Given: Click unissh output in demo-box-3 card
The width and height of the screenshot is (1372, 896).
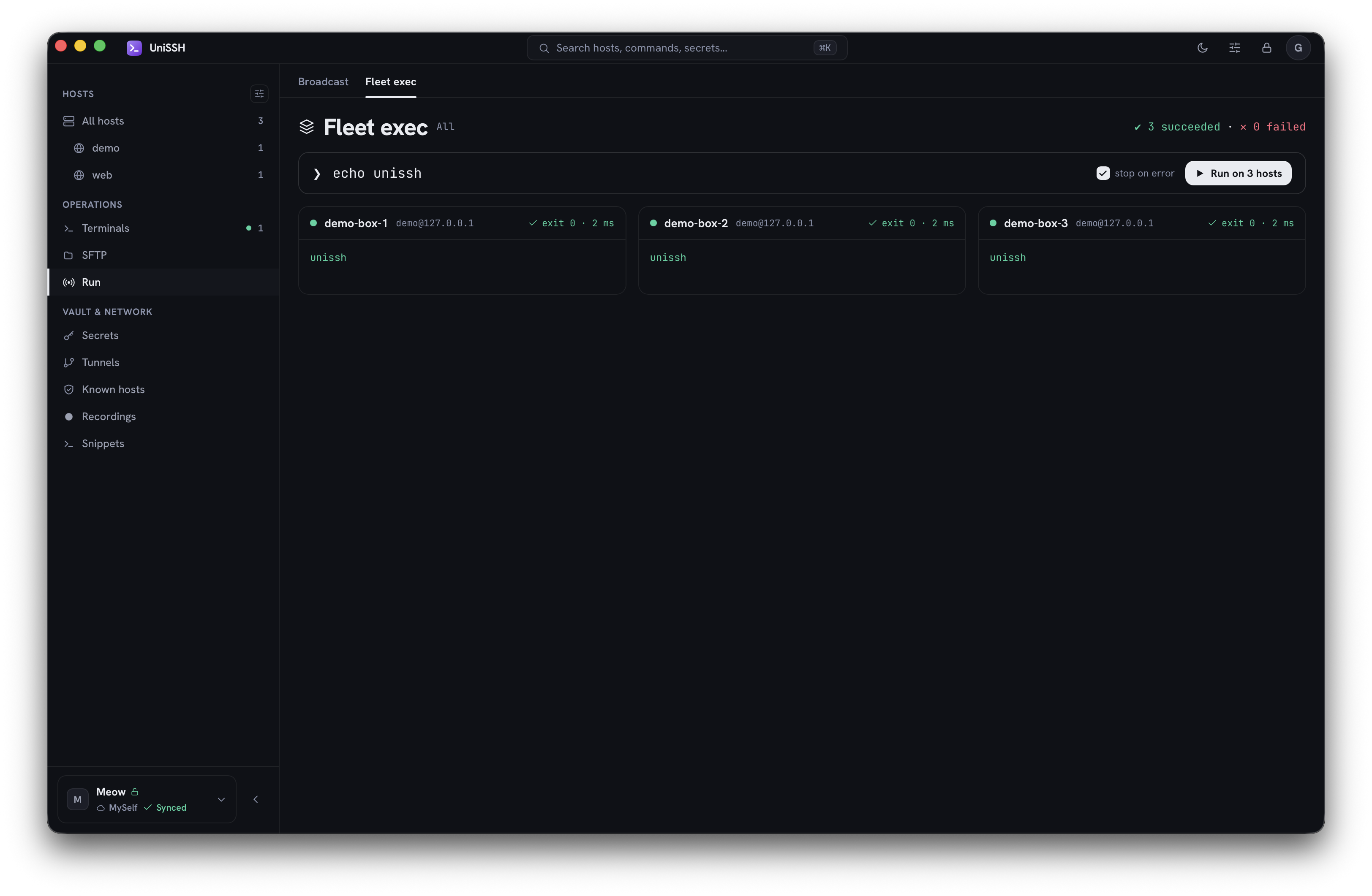Looking at the screenshot, I should [1008, 258].
